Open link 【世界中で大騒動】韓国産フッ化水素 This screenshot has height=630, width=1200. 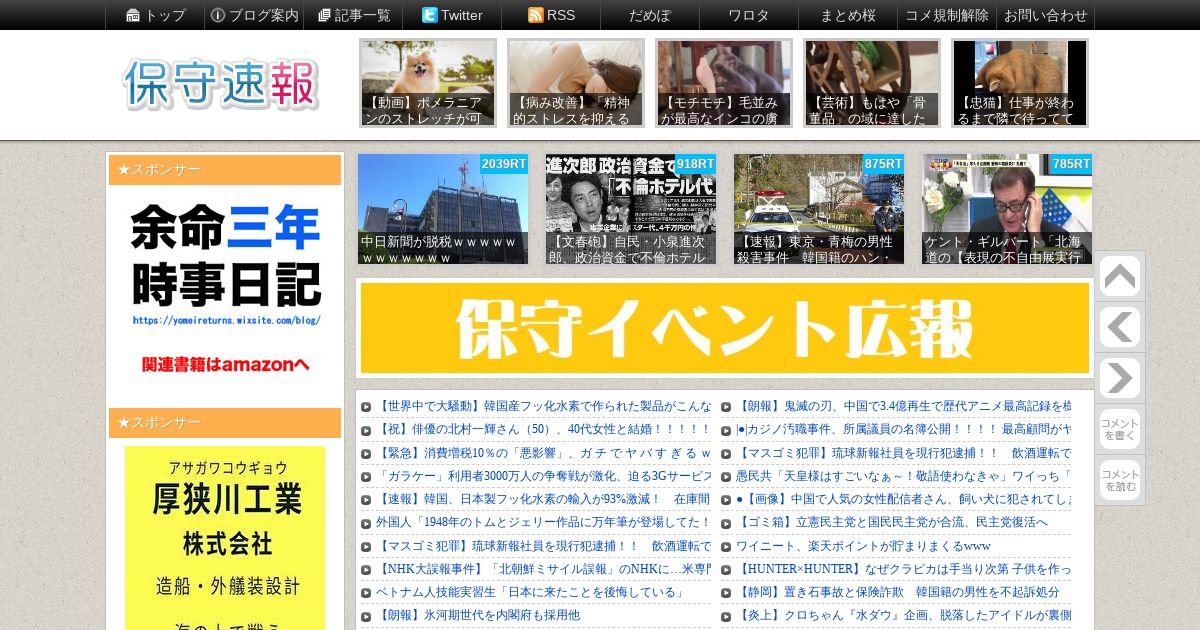[x=544, y=407]
